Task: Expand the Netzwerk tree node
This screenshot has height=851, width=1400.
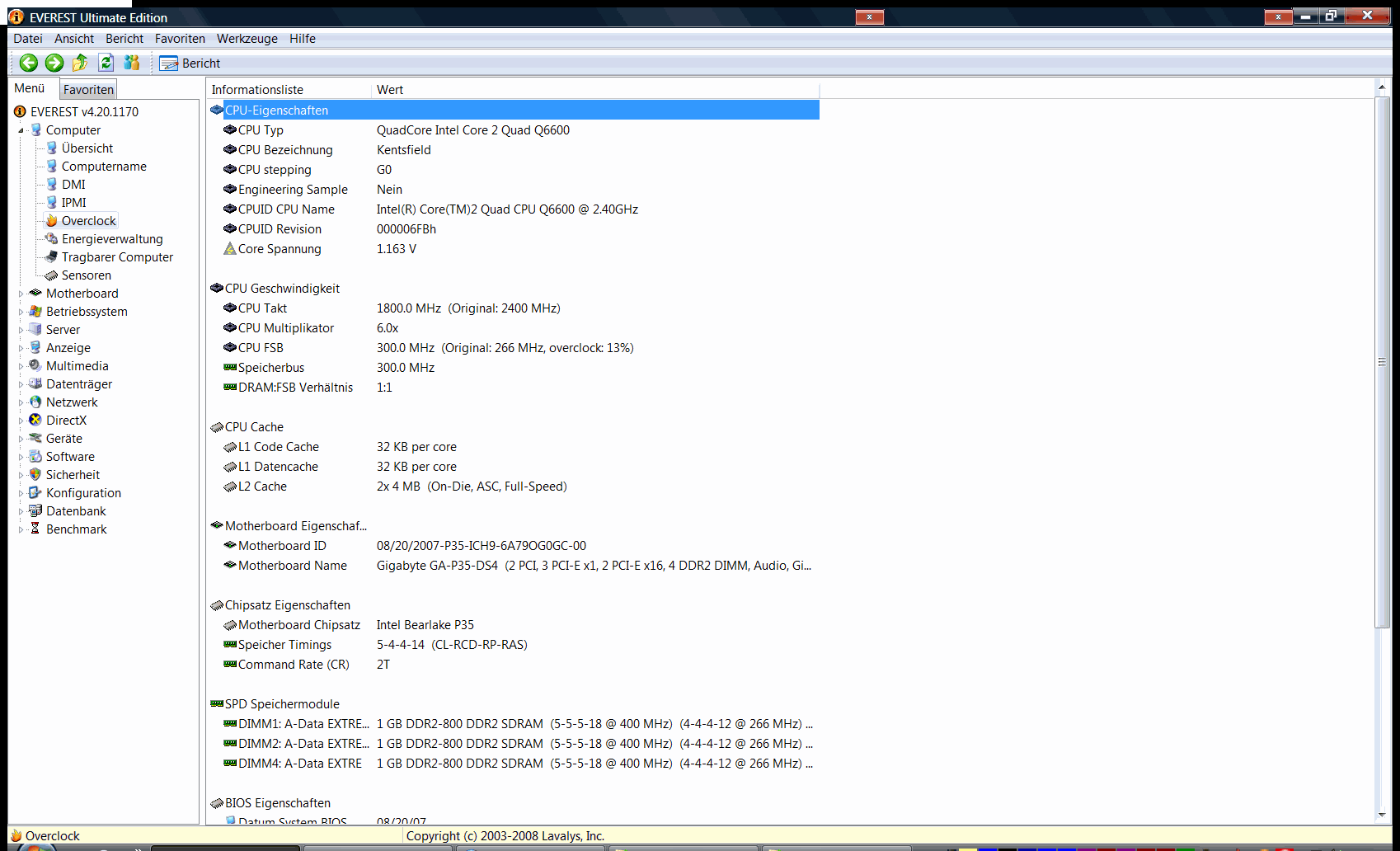Action: click(21, 402)
